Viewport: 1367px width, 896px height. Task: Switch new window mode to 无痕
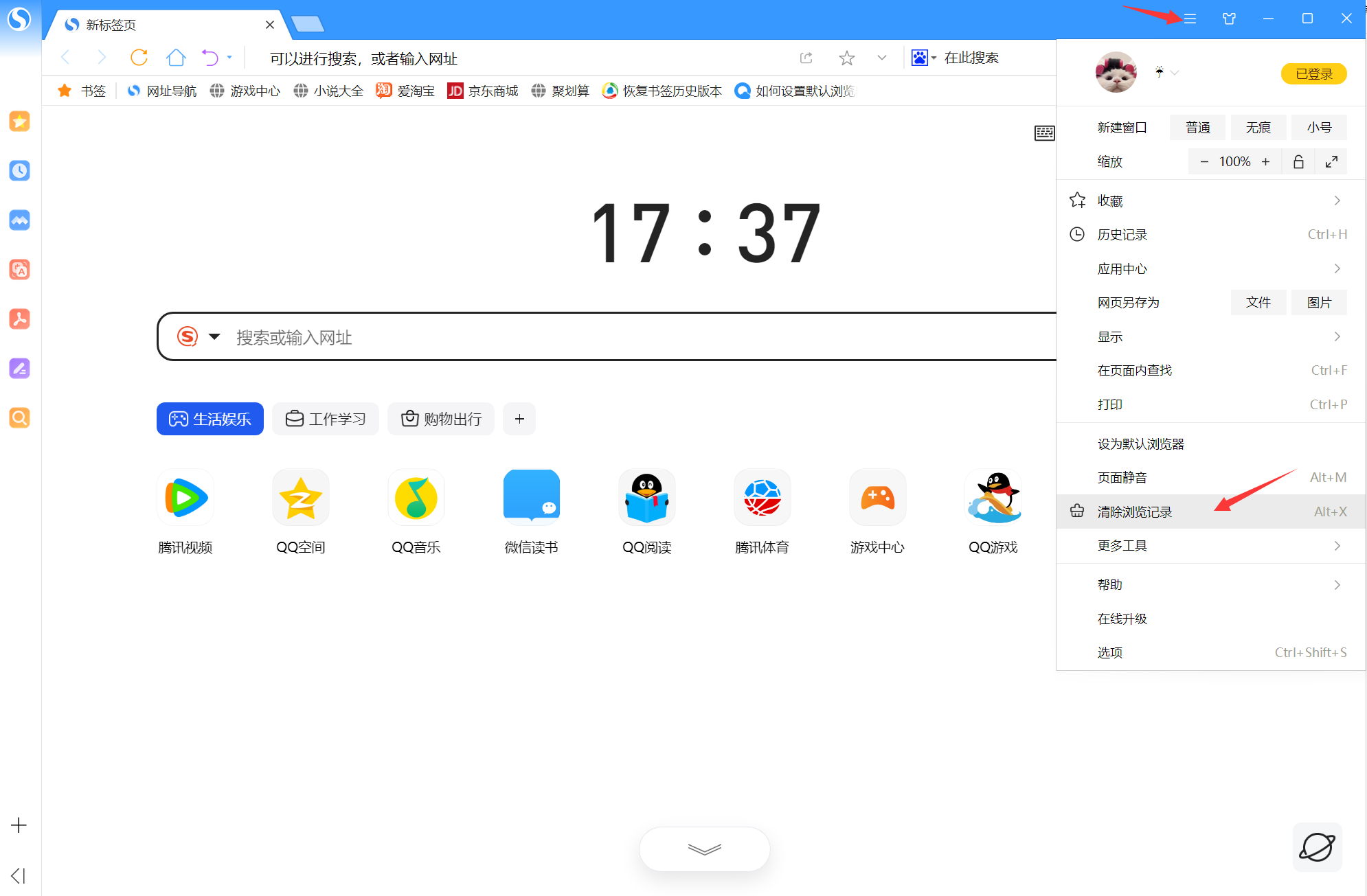point(1258,127)
